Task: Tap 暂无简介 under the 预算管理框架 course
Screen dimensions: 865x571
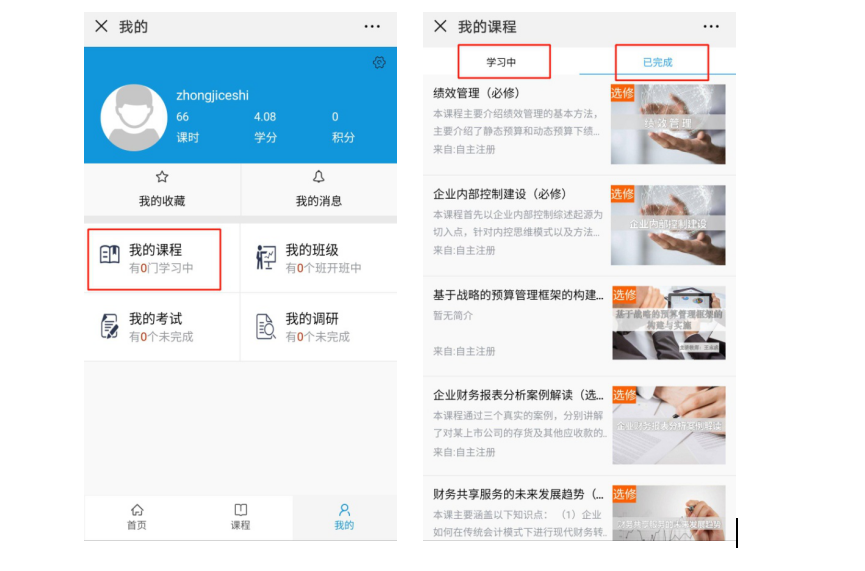Action: (x=453, y=316)
